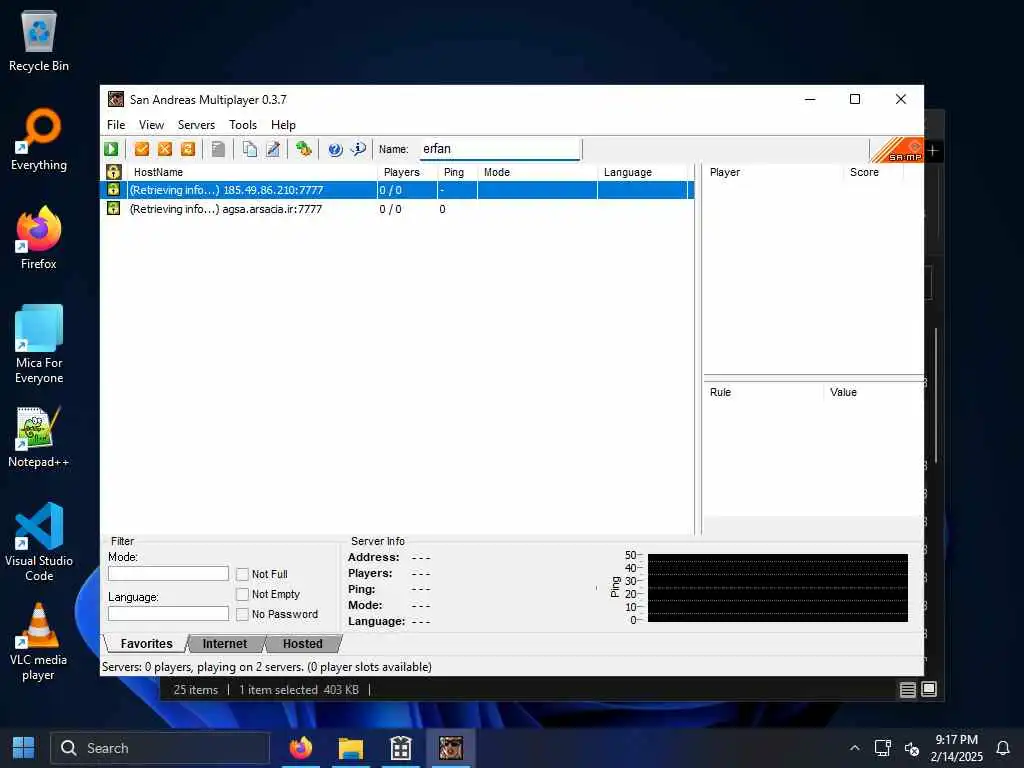Click the green Connect play icon
The width and height of the screenshot is (1024, 768).
point(111,149)
